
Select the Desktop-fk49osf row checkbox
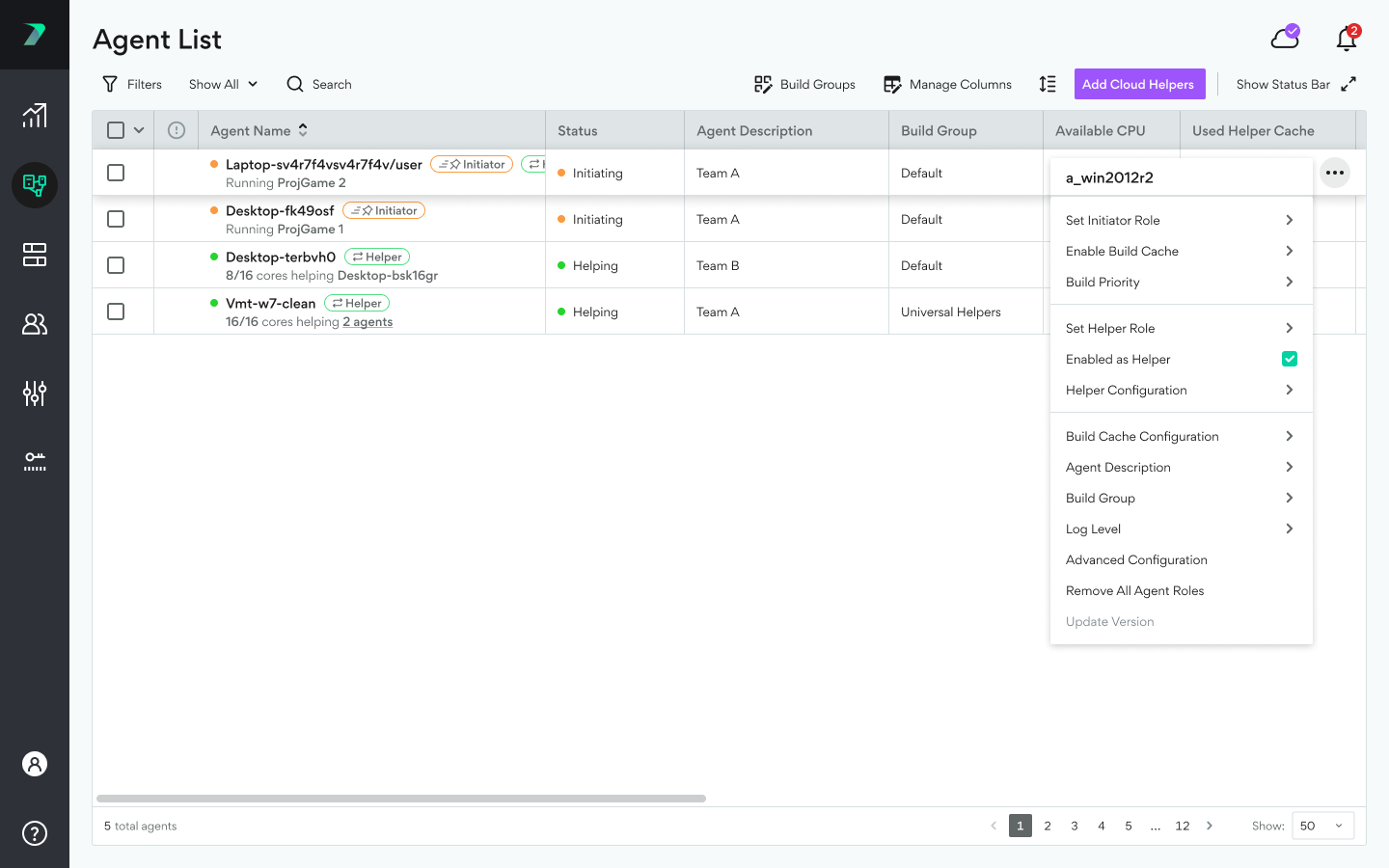pos(116,219)
